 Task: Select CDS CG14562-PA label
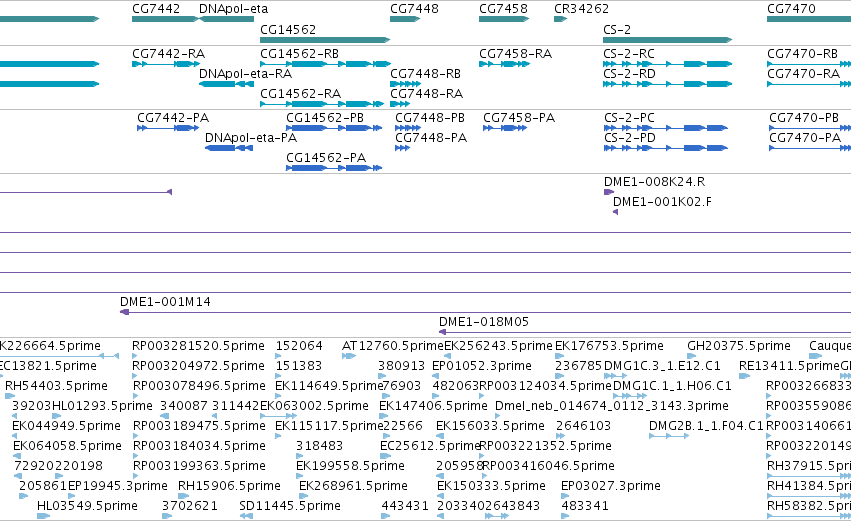(x=326, y=158)
